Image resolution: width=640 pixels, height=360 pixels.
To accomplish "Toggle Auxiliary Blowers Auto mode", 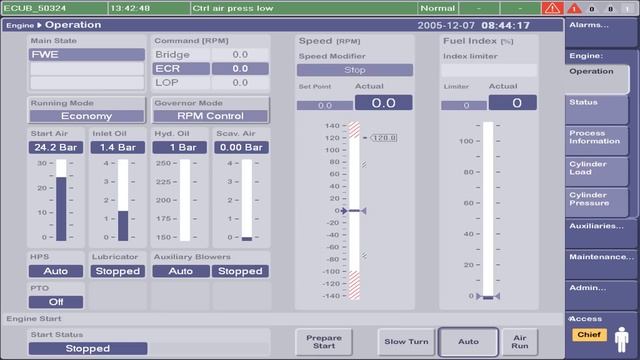I will click(181, 271).
